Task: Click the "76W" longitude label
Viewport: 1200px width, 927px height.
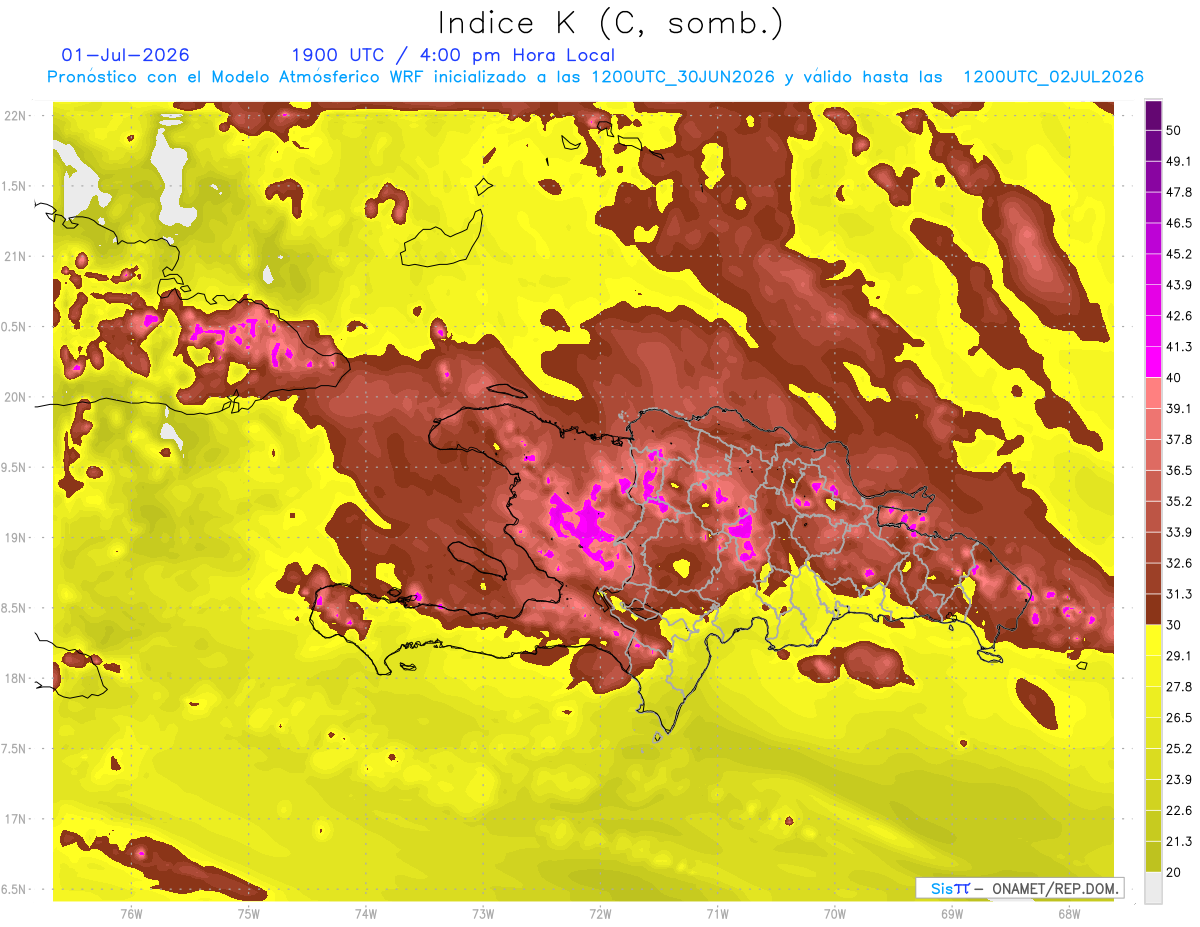Action: (x=131, y=914)
